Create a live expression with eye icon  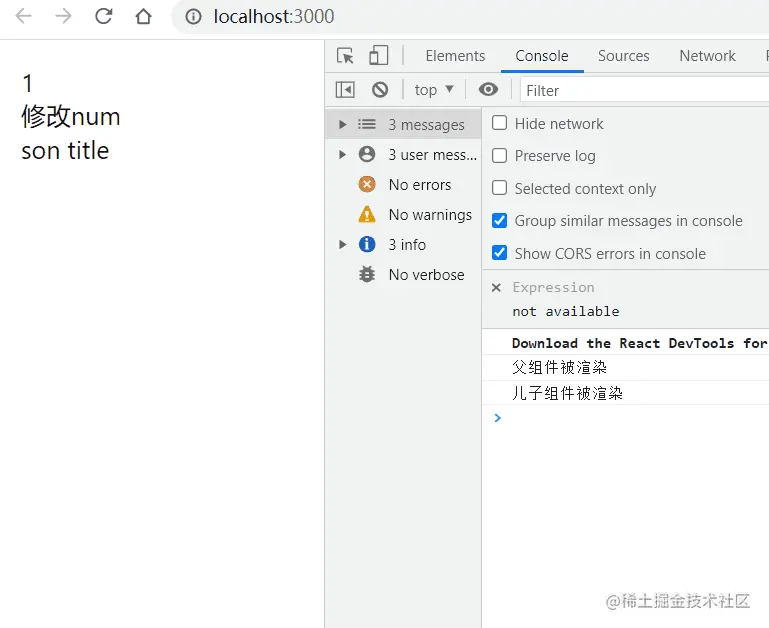(x=488, y=89)
